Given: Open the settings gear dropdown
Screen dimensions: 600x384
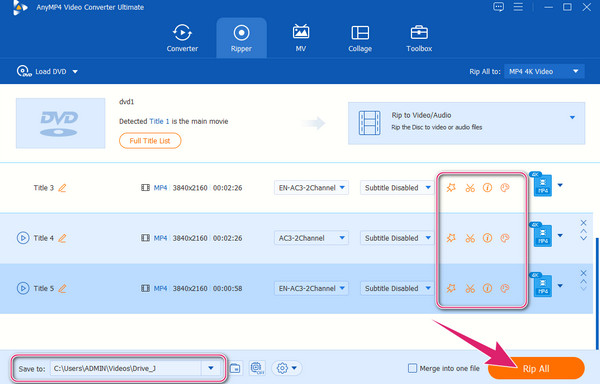Looking at the screenshot, I should (287, 368).
